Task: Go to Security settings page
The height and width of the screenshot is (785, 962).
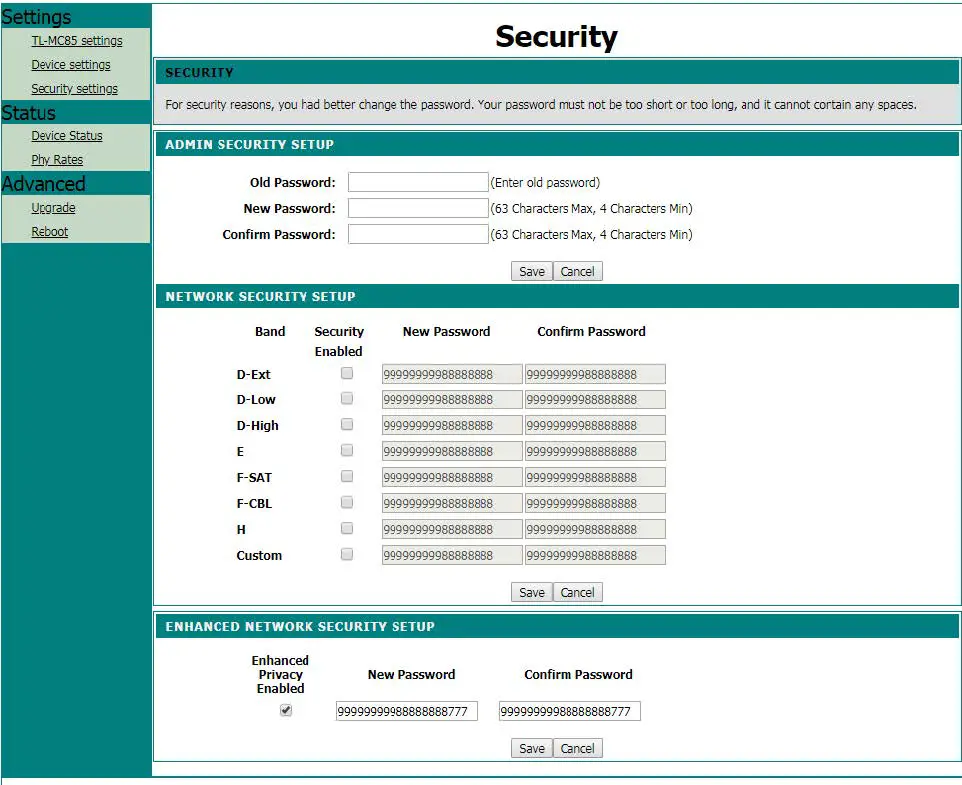Action: [74, 88]
